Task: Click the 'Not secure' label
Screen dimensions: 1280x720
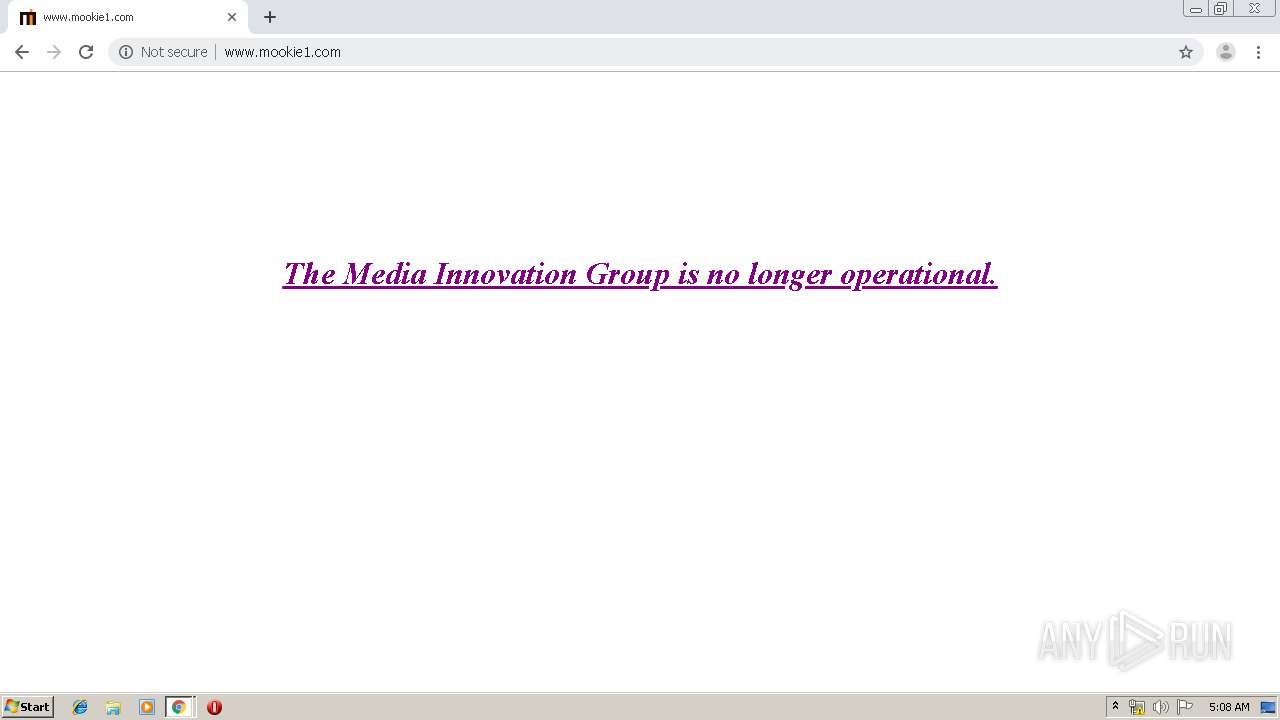Action: [x=174, y=52]
